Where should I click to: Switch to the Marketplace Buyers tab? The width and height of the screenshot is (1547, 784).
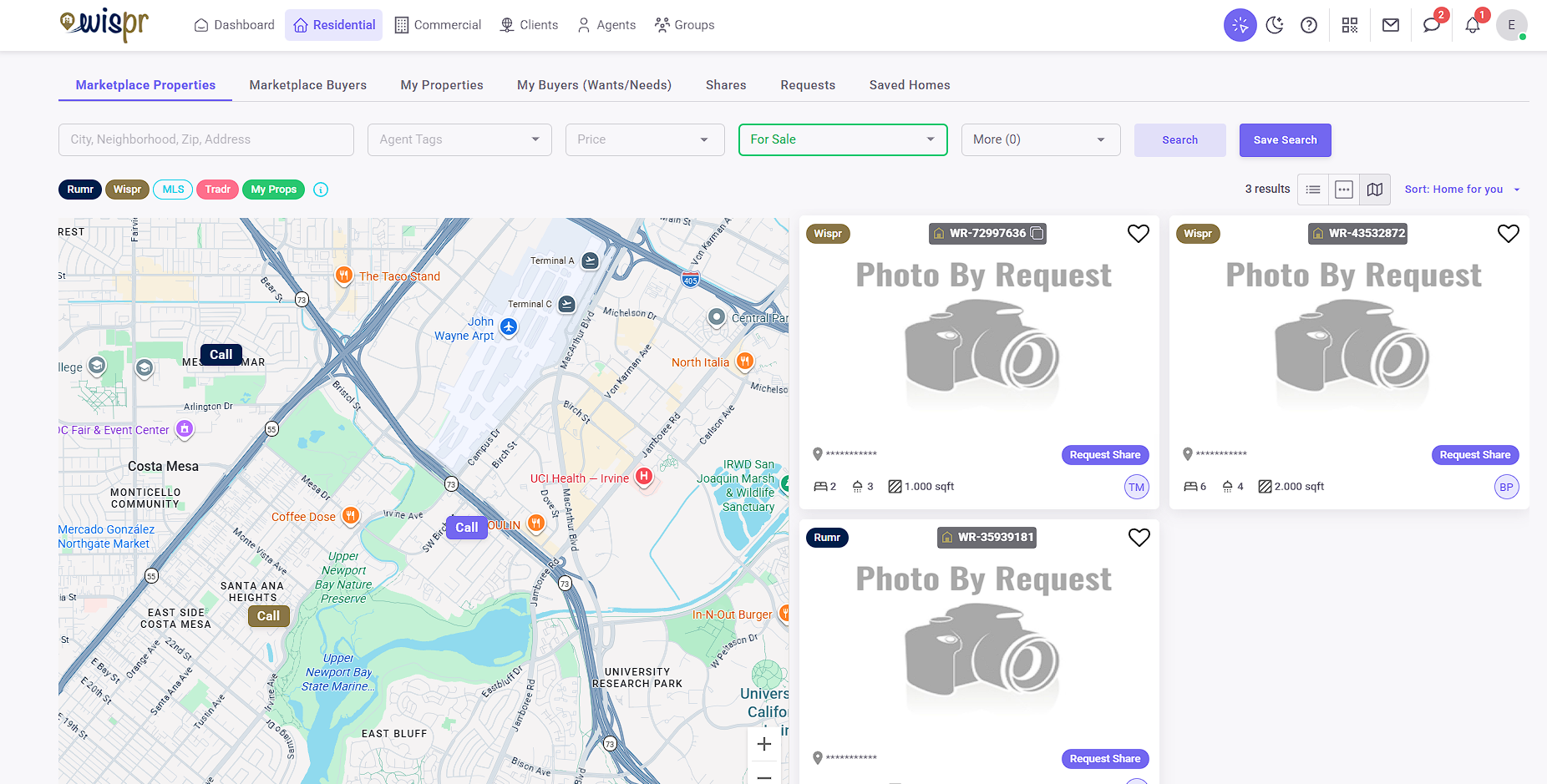(308, 85)
